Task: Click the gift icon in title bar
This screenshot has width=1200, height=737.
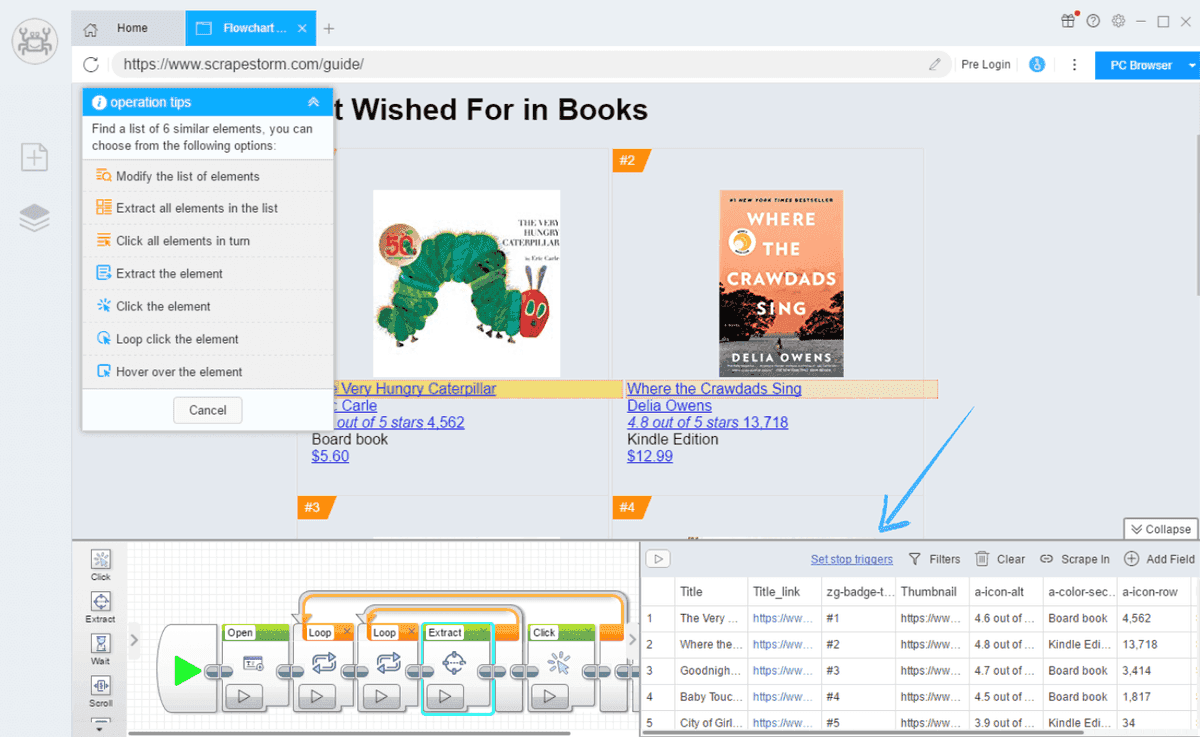Action: click(1068, 21)
